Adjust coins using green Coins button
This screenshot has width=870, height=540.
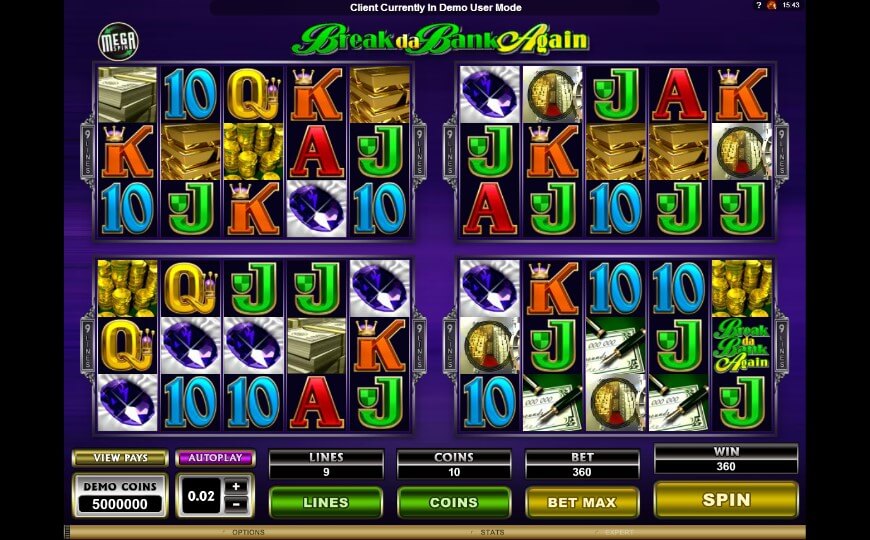453,502
